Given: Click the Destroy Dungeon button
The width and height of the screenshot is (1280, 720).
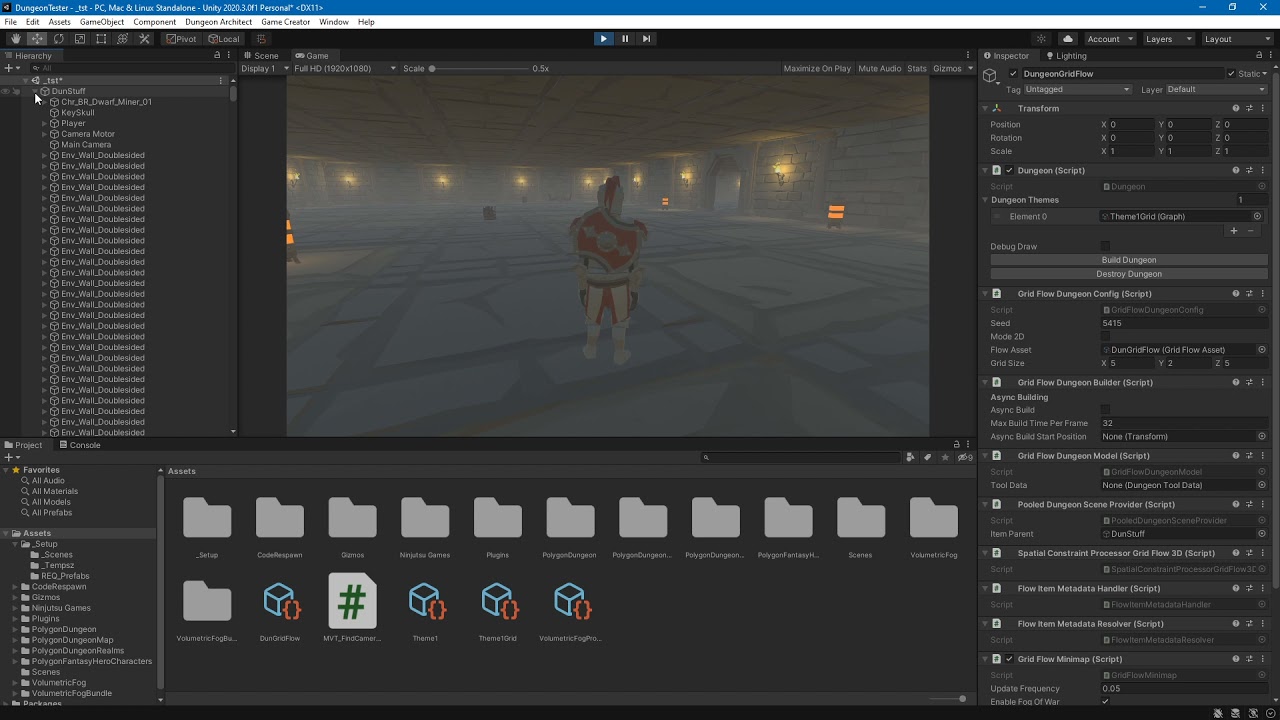Looking at the screenshot, I should pos(1129,274).
